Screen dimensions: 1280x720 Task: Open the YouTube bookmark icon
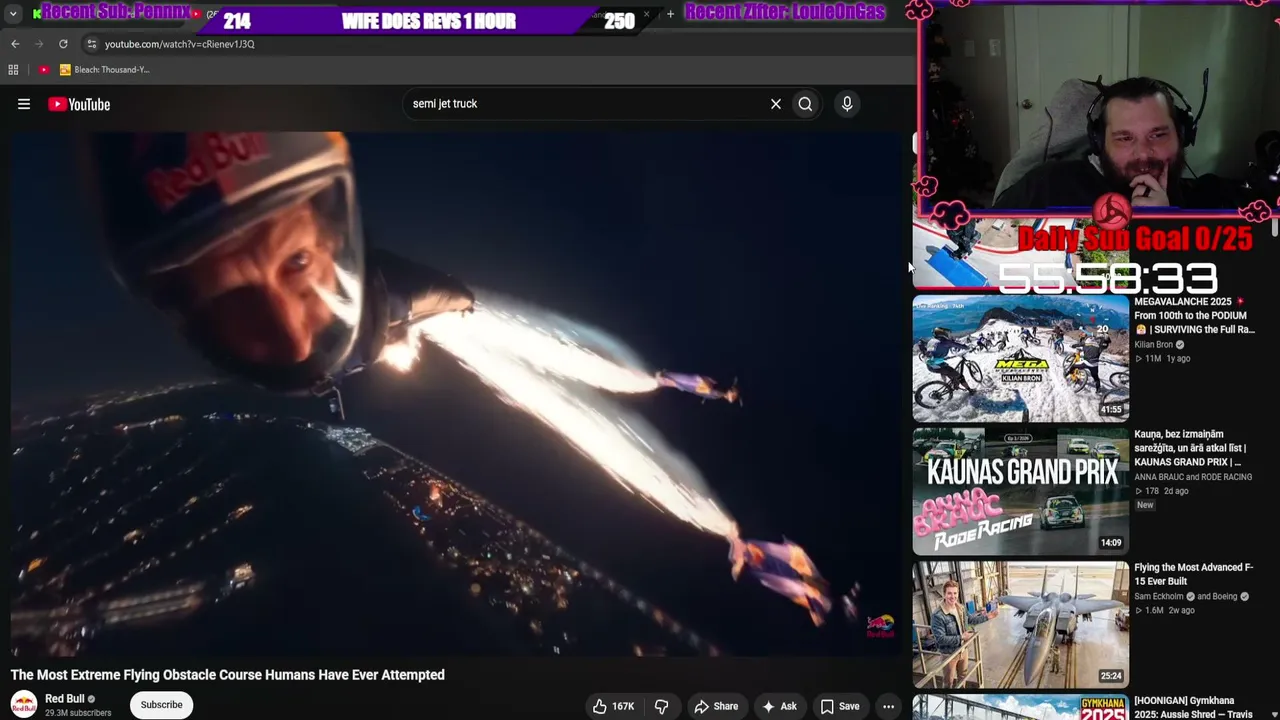44,70
